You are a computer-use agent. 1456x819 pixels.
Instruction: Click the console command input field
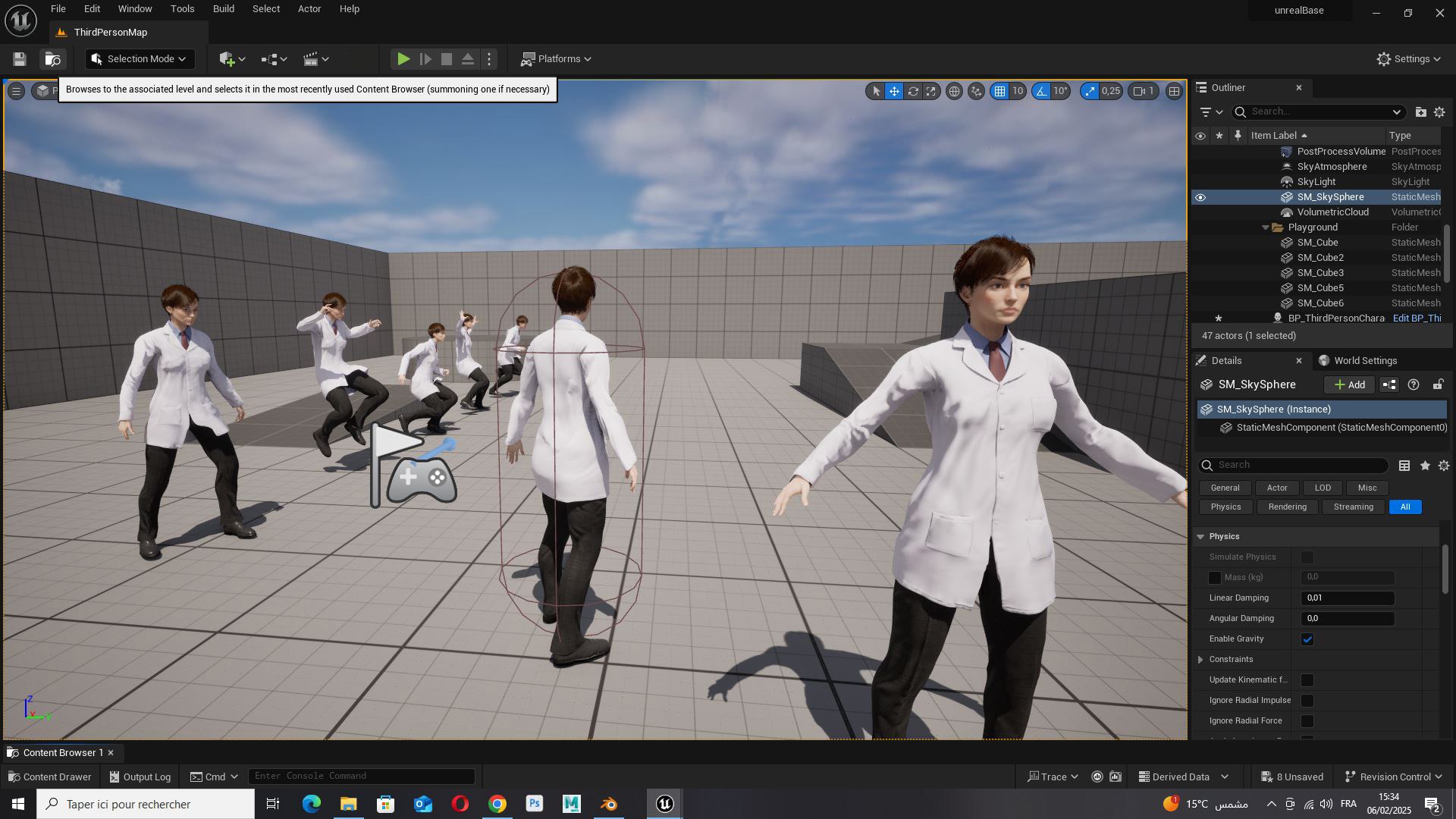[362, 777]
